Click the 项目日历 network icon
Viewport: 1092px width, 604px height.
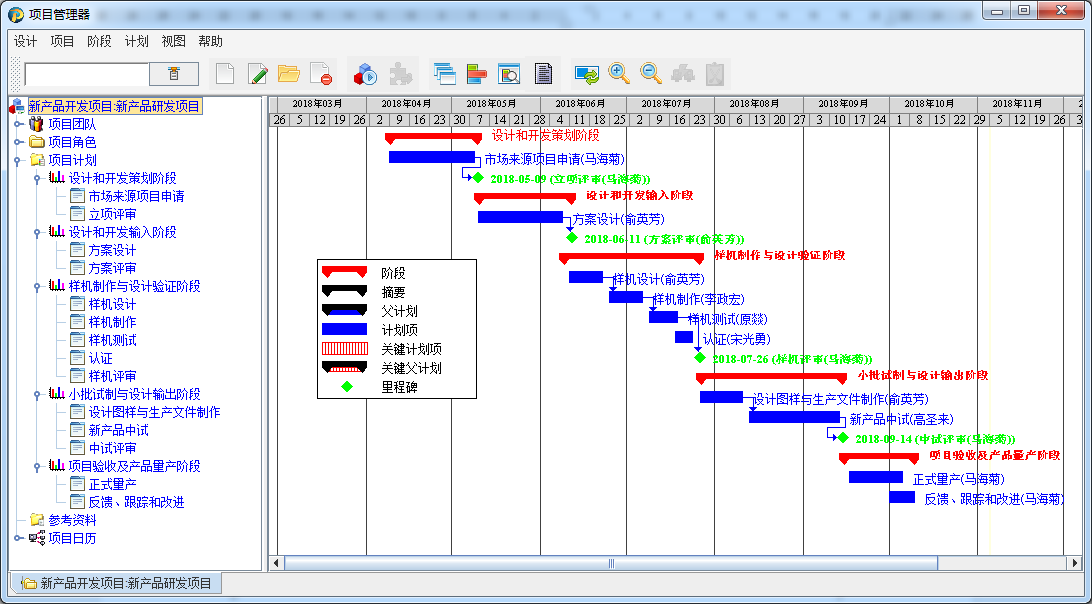[36, 538]
